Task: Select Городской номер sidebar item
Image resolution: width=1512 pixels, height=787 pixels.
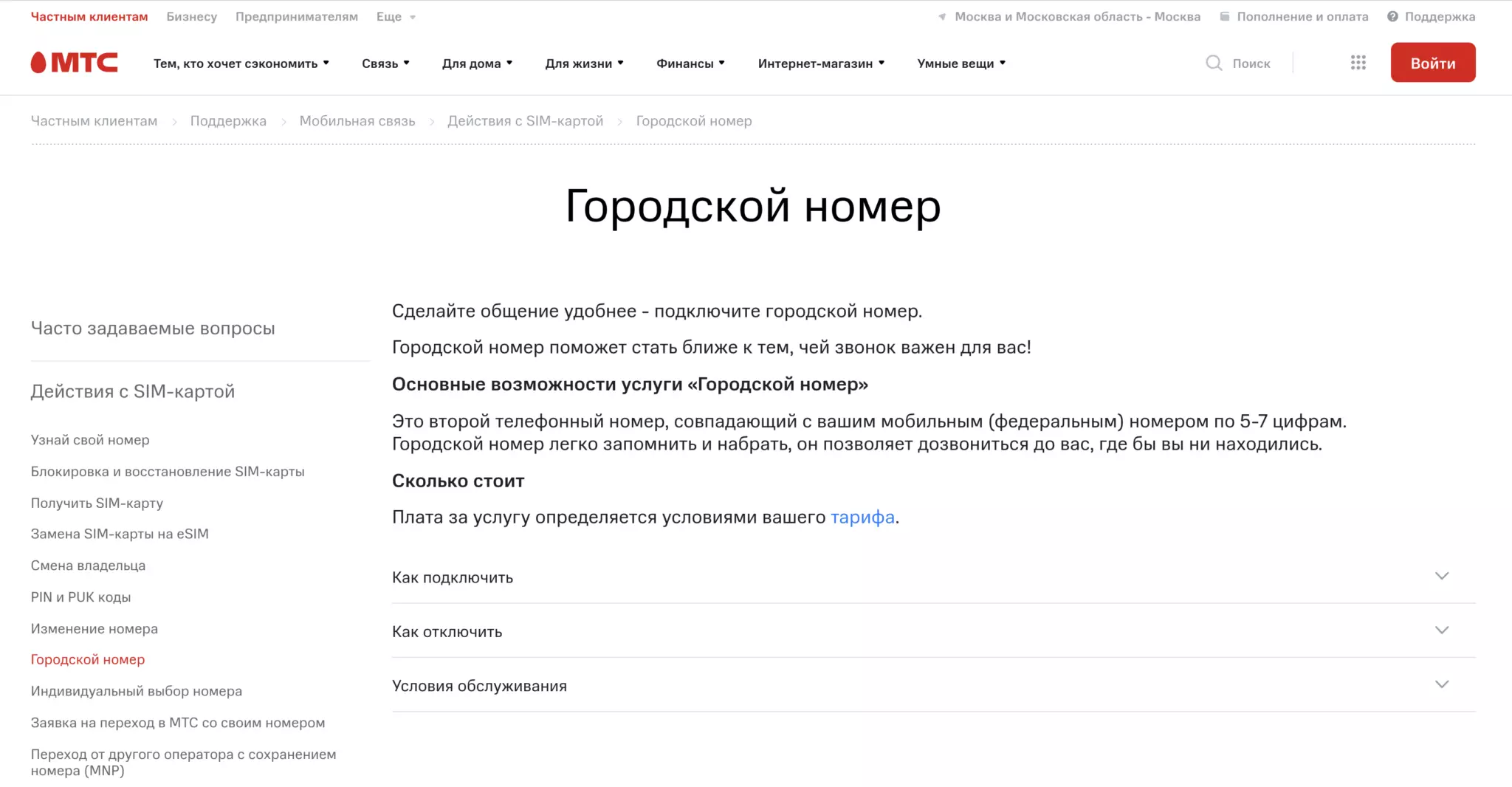Action: [x=88, y=659]
